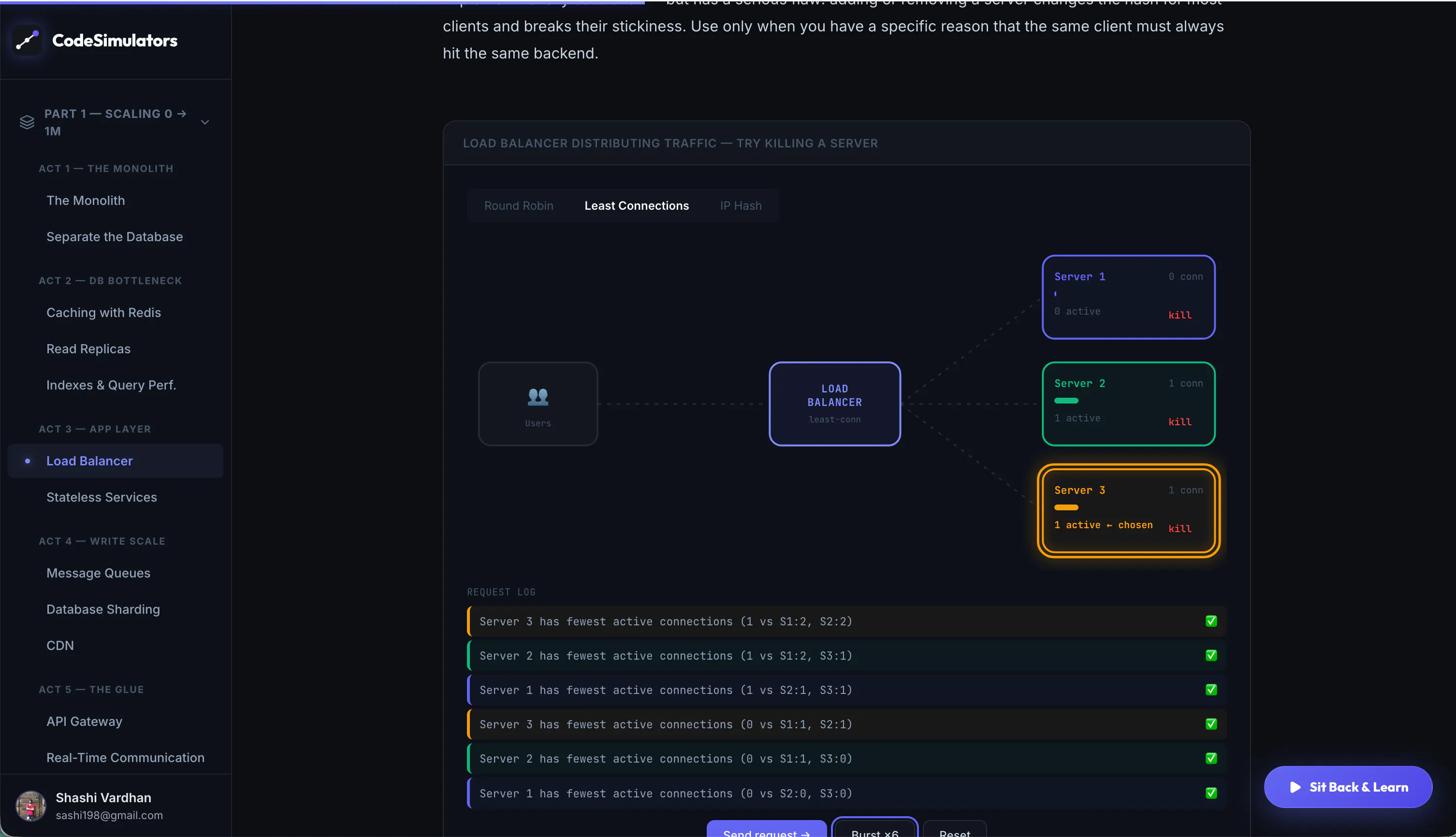The image size is (1456, 837).
Task: Open Separate the Database lesson
Action: pos(115,237)
